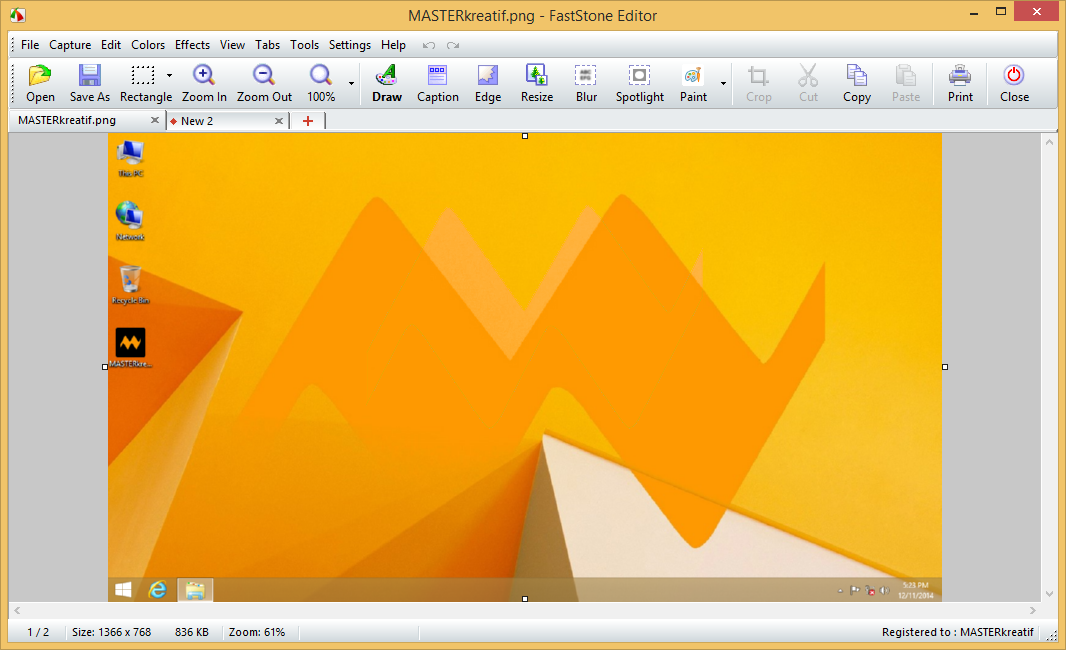Open the File menu
The width and height of the screenshot is (1066, 650).
(x=30, y=45)
